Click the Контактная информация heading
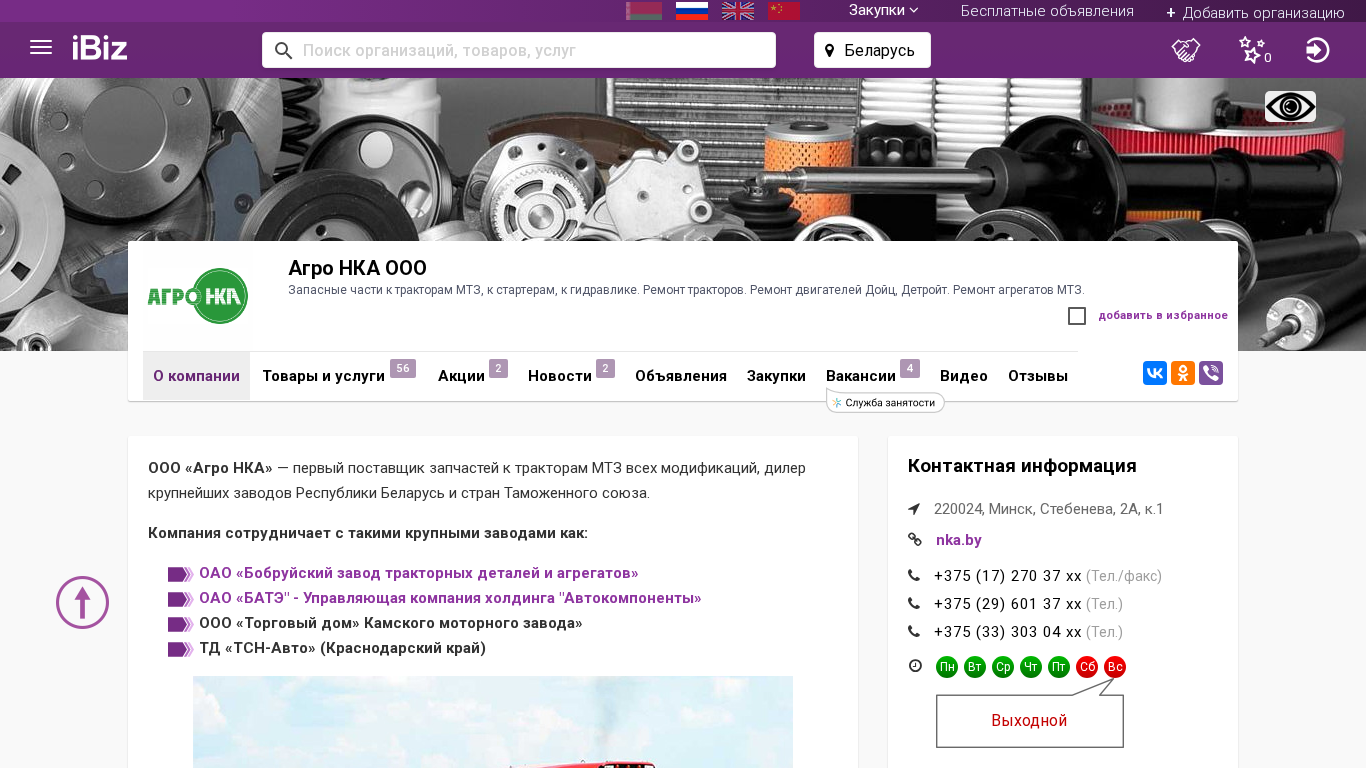 click(x=1022, y=466)
